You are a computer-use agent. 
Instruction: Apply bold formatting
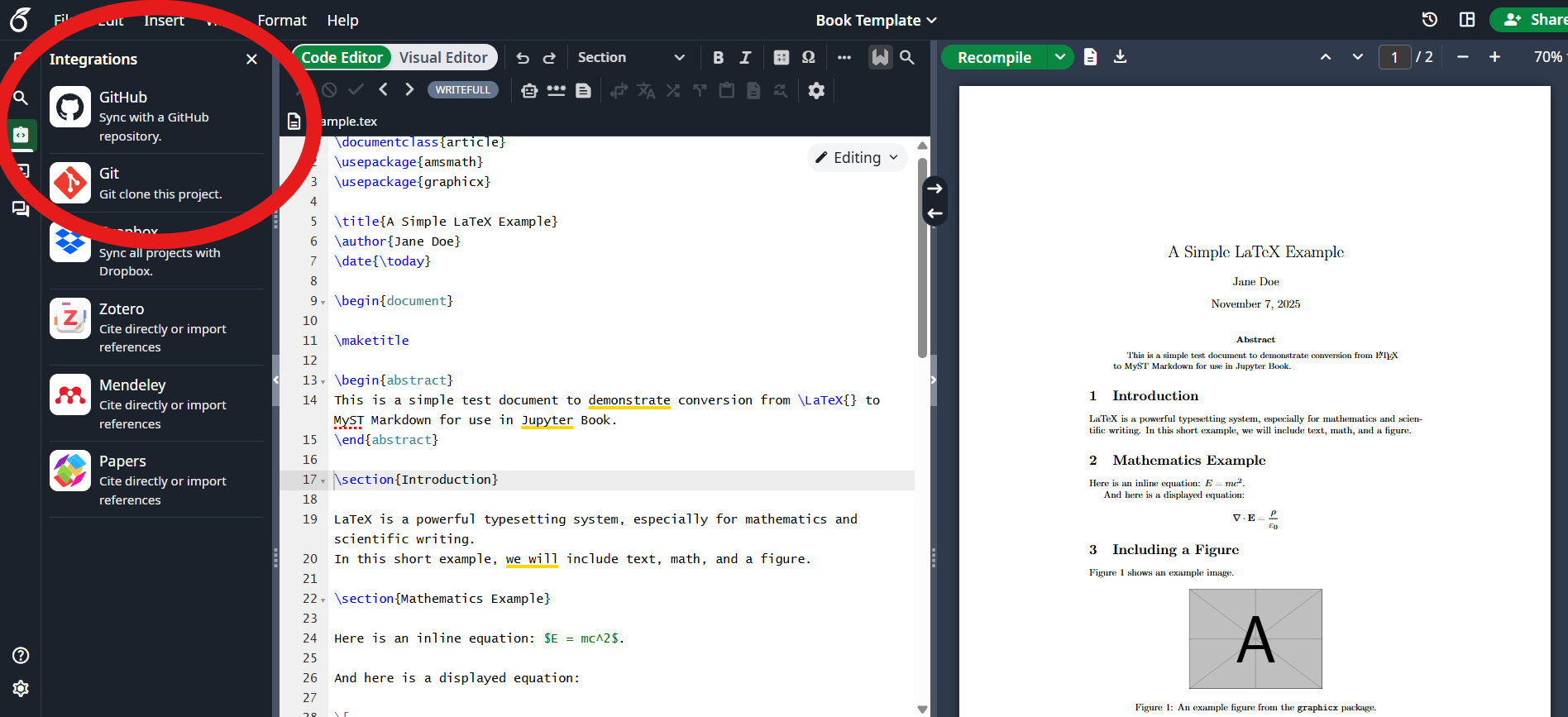pos(718,57)
